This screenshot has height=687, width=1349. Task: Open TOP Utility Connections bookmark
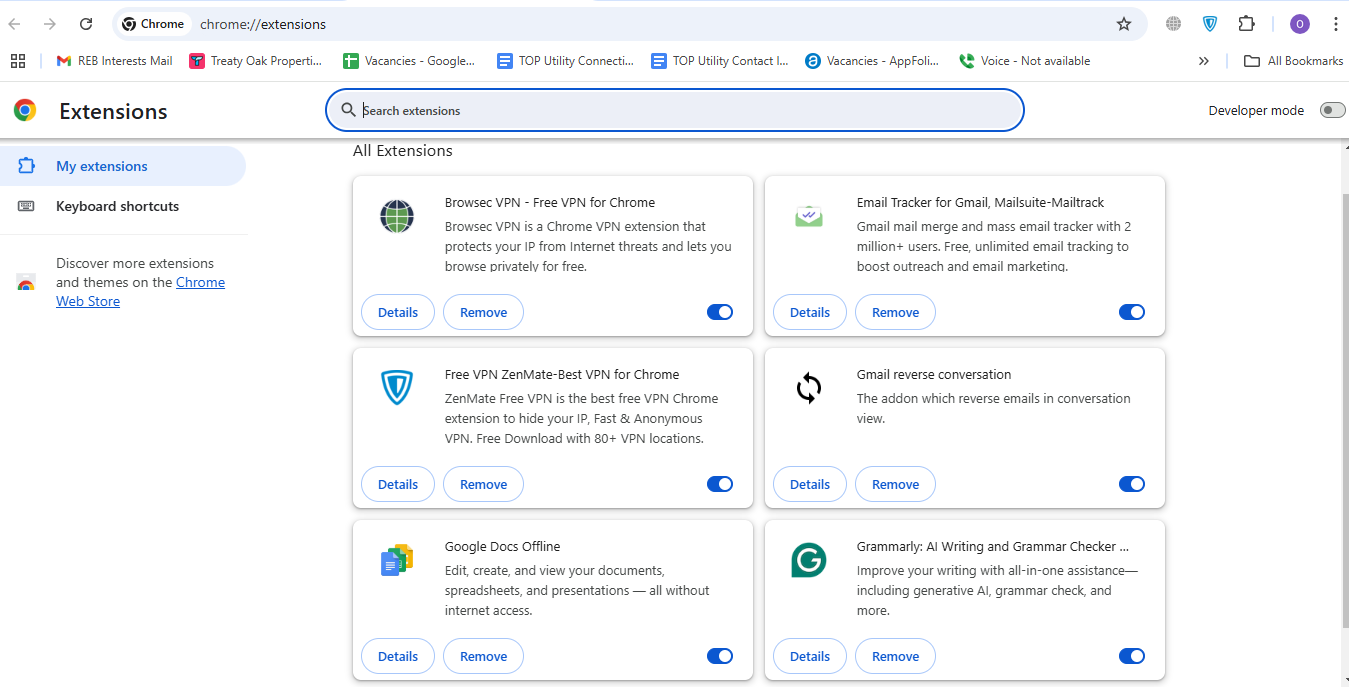click(565, 61)
